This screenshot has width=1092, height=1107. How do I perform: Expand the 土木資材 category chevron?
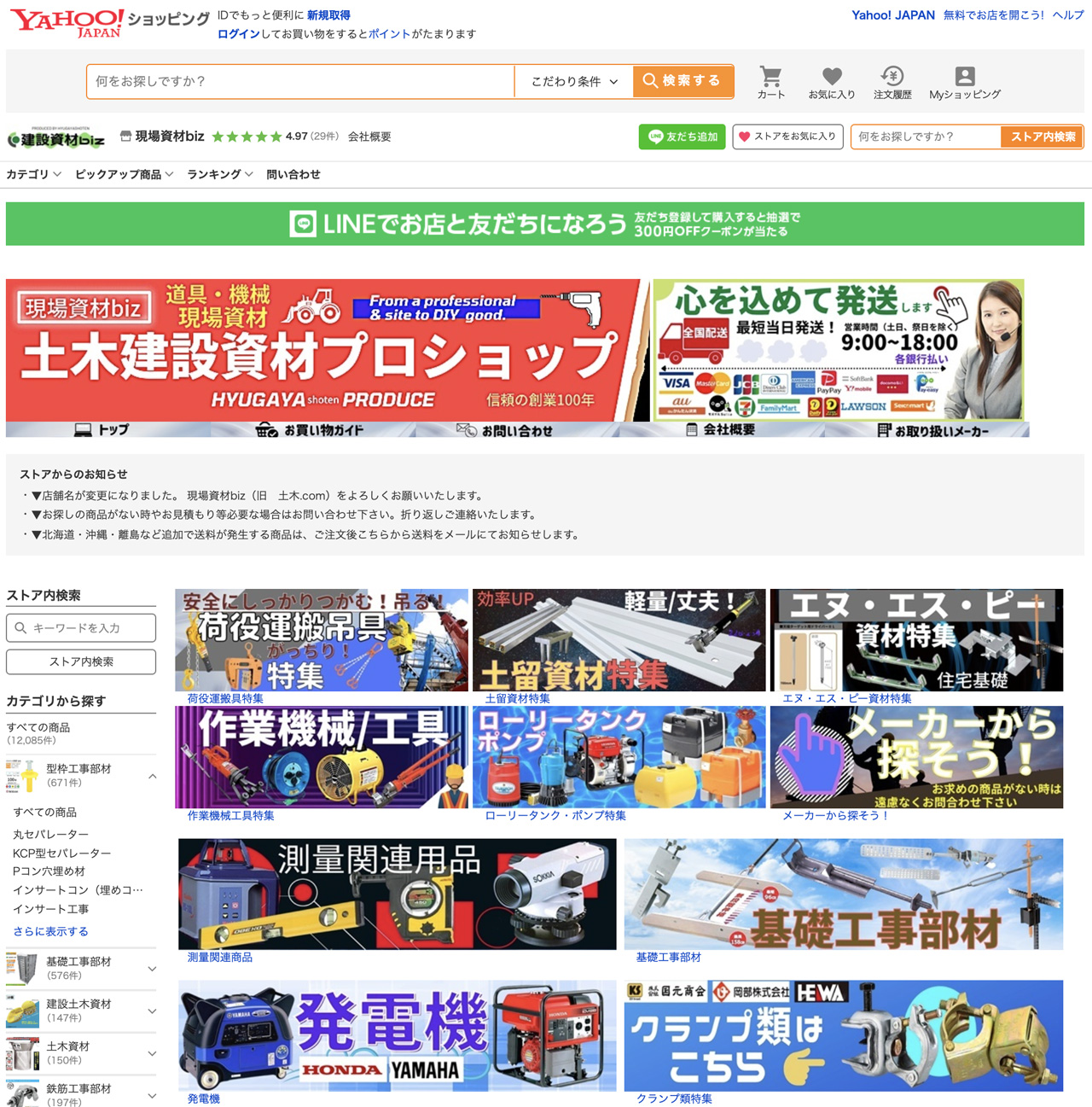(x=152, y=1054)
